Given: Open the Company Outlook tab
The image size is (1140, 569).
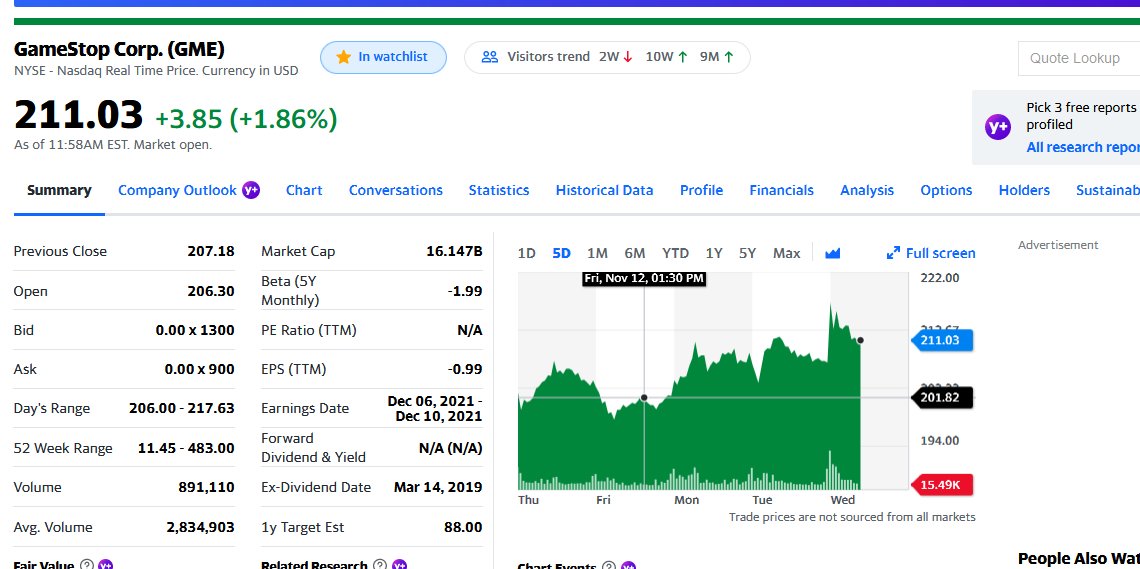Looking at the screenshot, I should pyautogui.click(x=177, y=190).
